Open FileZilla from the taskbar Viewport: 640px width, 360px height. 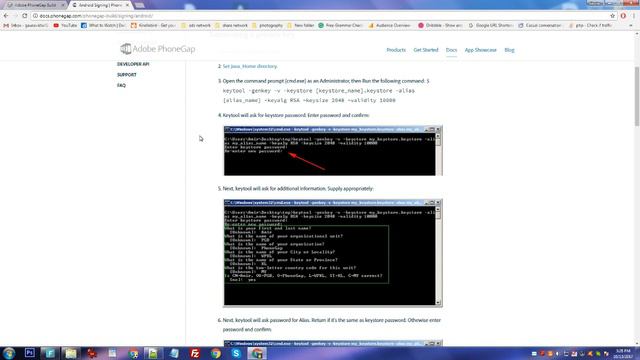tap(195, 353)
